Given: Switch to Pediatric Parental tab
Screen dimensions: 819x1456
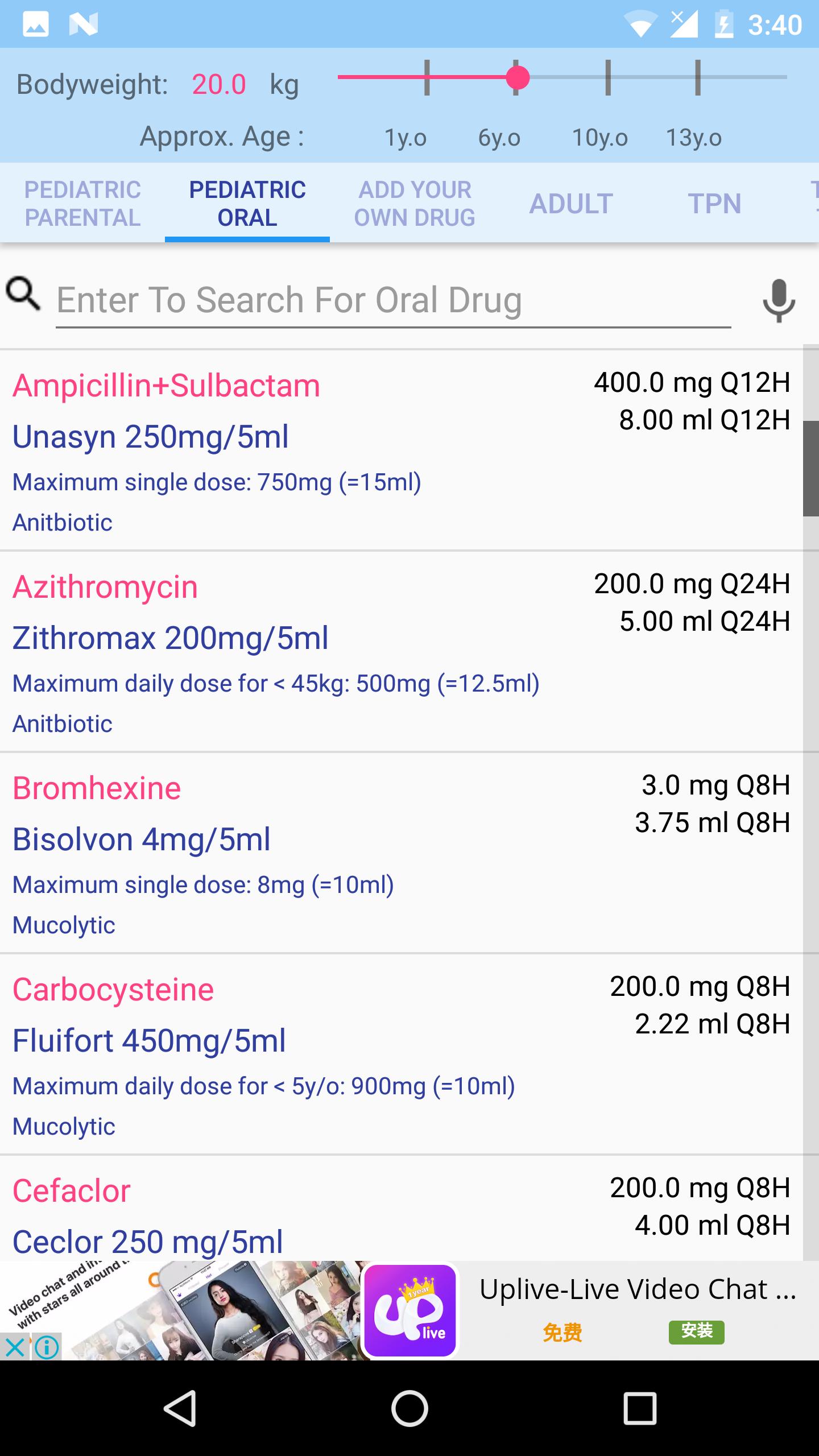Looking at the screenshot, I should [82, 204].
